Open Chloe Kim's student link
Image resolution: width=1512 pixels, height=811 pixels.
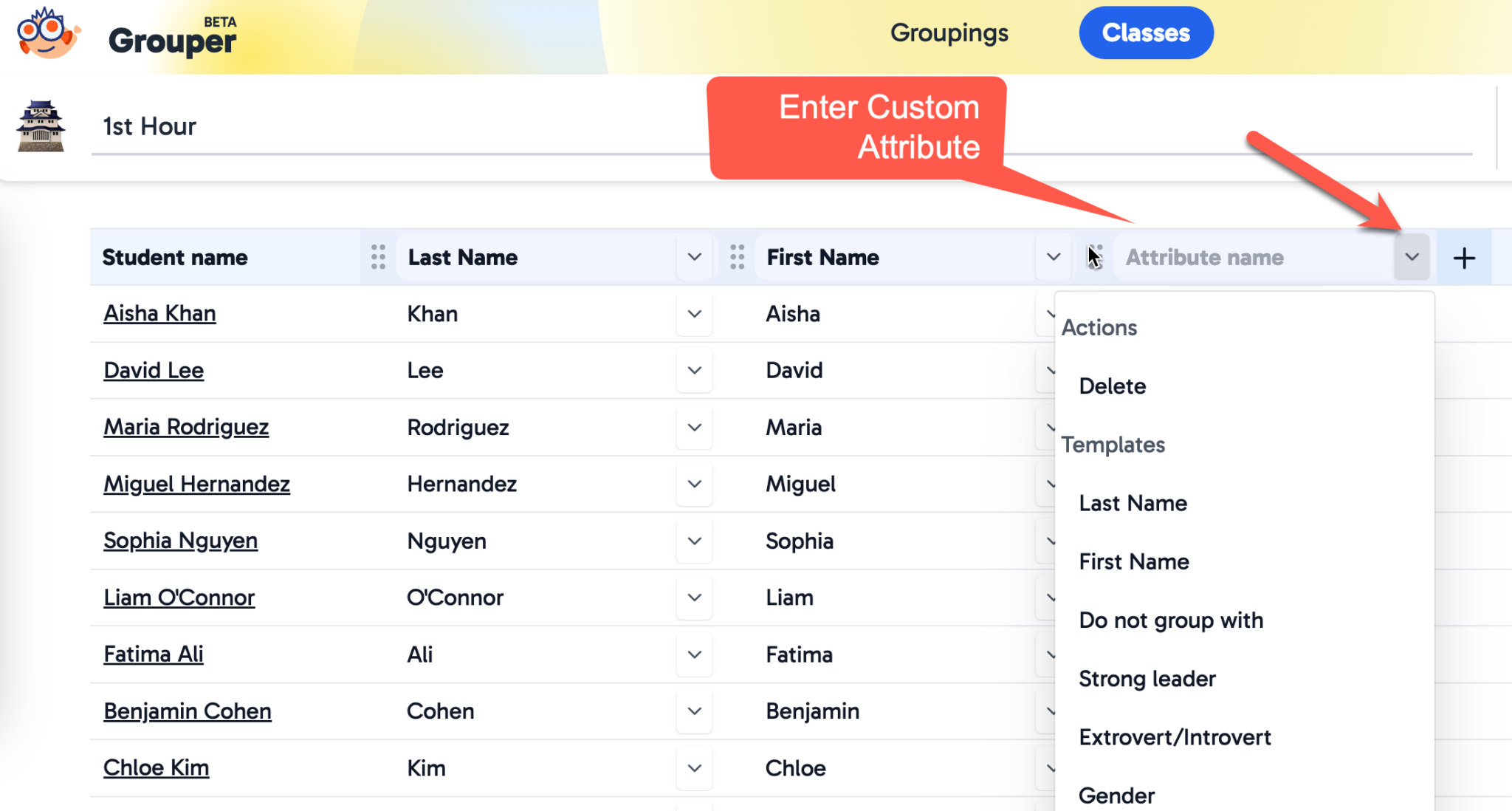(x=156, y=768)
